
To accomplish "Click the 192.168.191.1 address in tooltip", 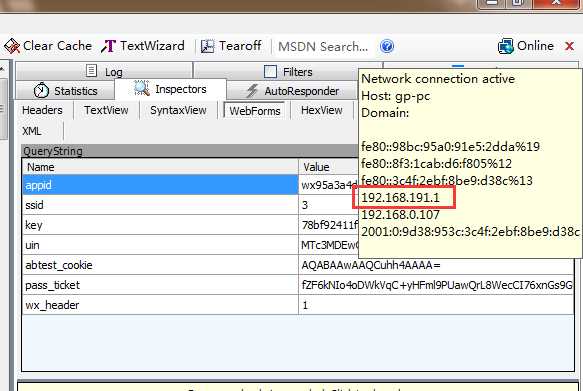I will (400, 197).
